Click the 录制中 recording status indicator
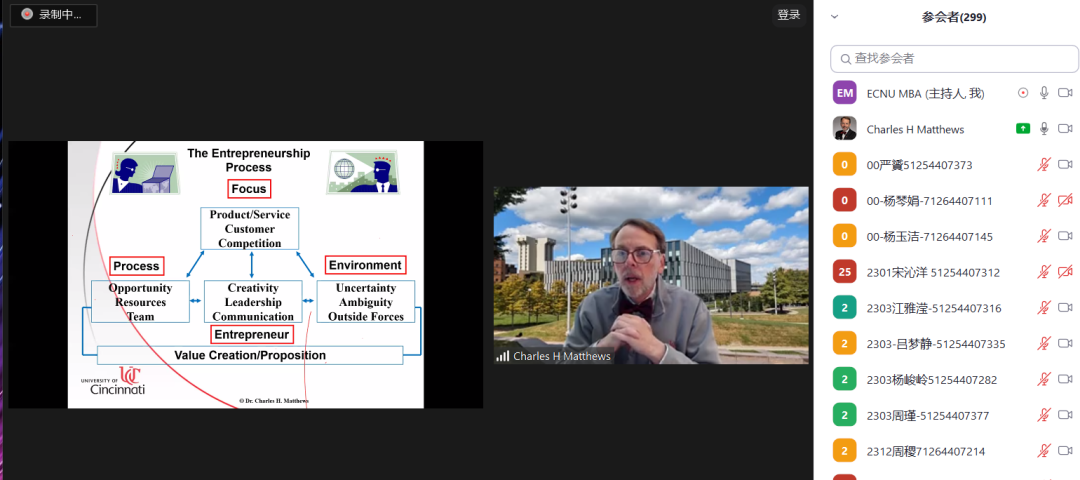Image resolution: width=1080 pixels, height=480 pixels. [x=53, y=15]
